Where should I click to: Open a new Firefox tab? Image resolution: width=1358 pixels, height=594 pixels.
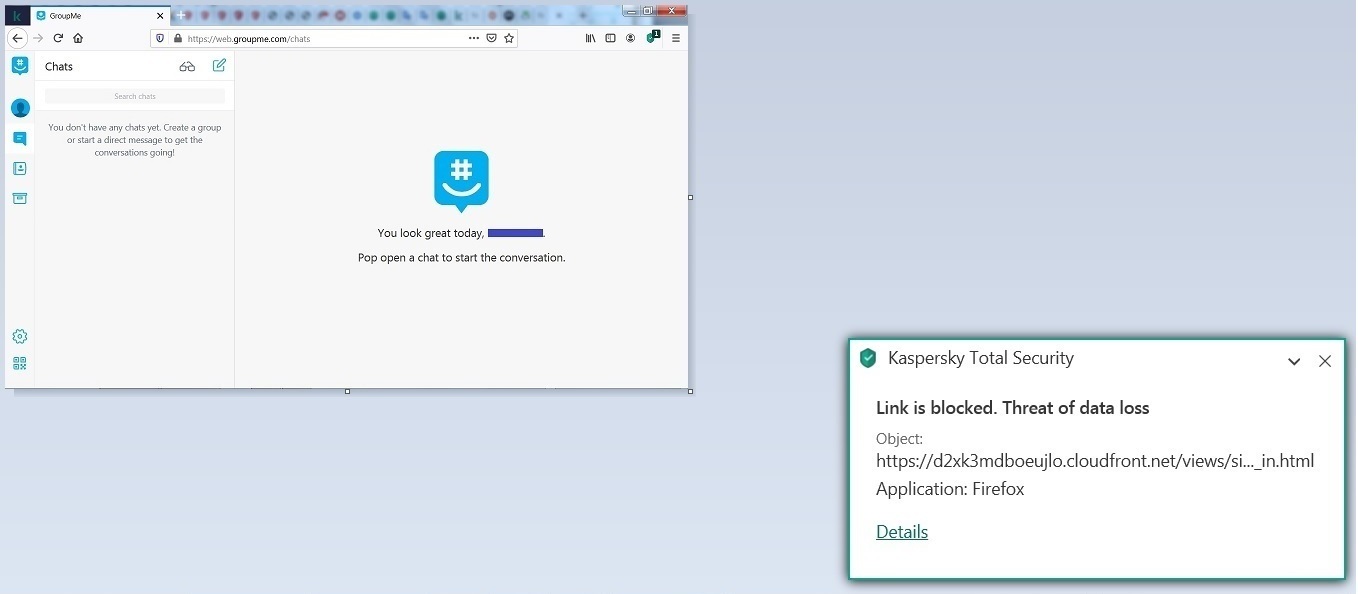[x=181, y=15]
